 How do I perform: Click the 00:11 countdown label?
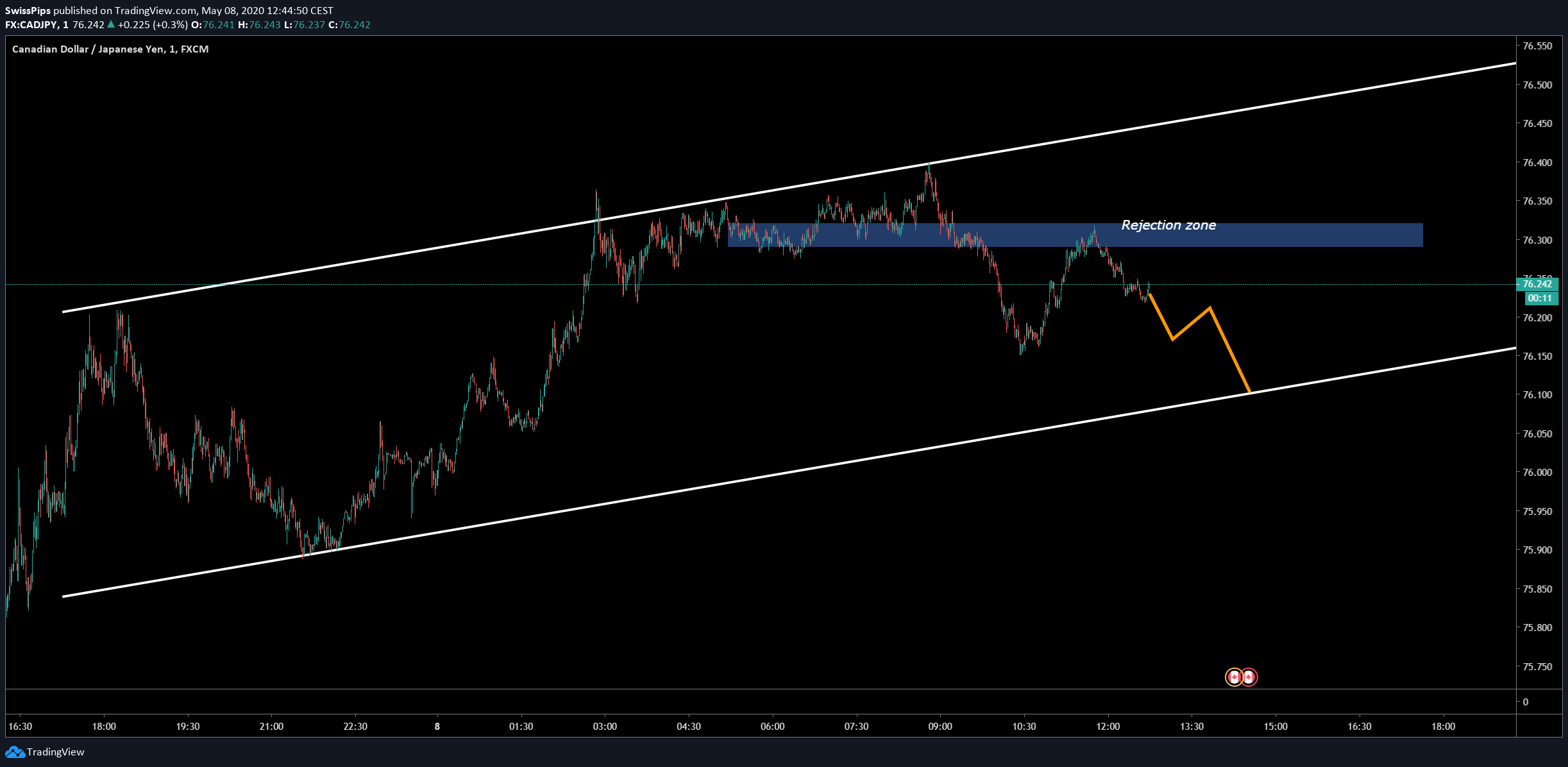coord(1540,298)
